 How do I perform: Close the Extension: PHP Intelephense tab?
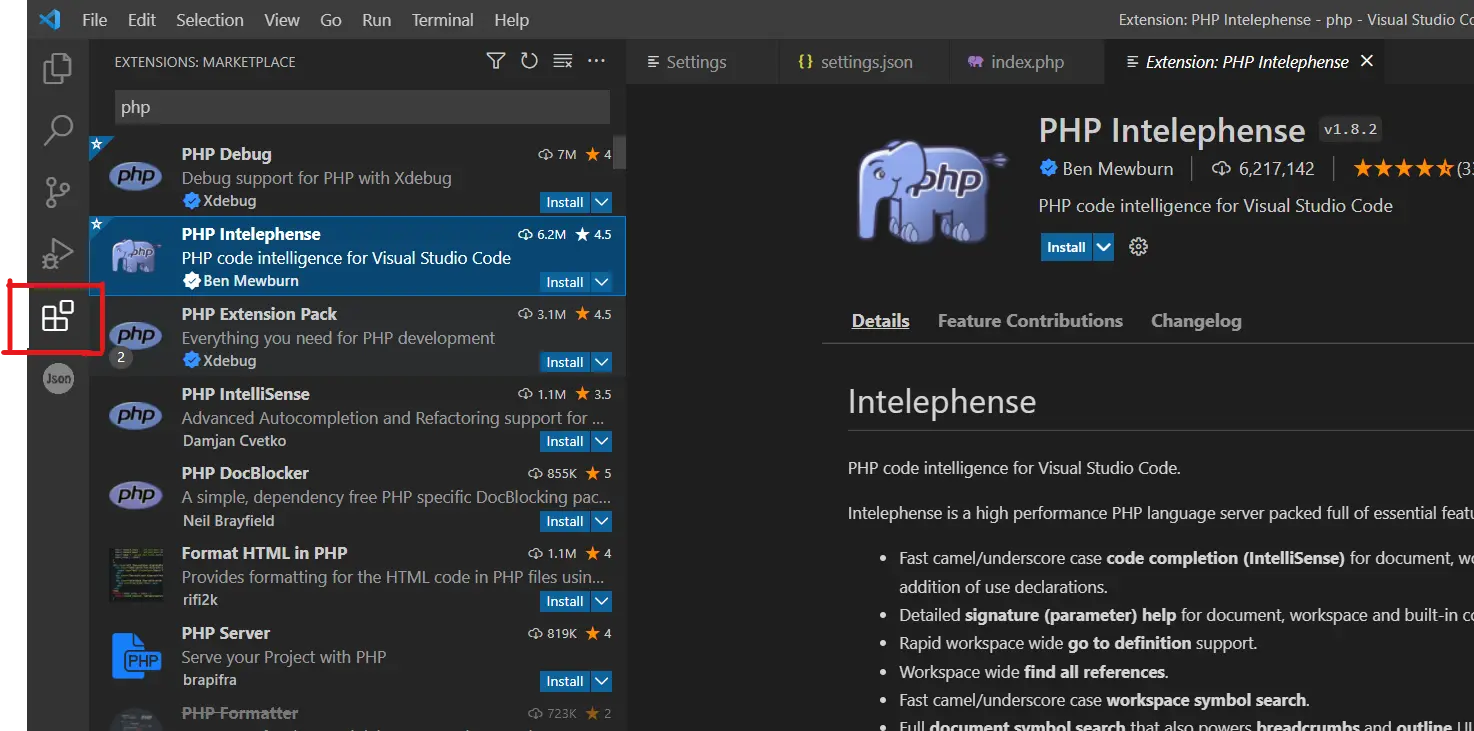(1367, 61)
